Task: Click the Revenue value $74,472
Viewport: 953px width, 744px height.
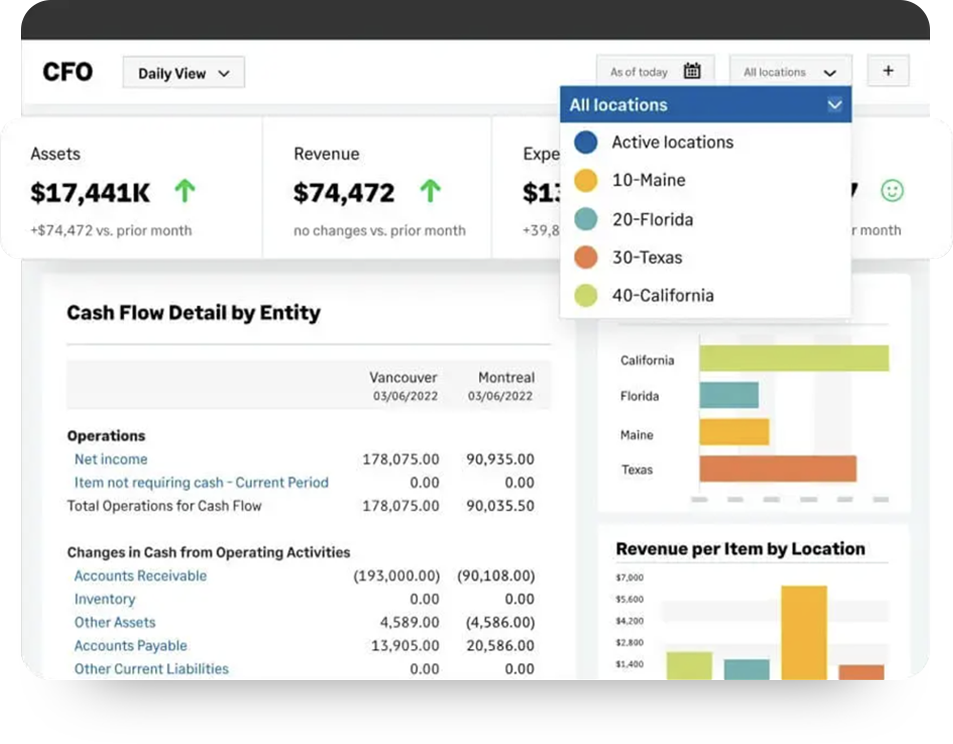Action: [x=344, y=193]
